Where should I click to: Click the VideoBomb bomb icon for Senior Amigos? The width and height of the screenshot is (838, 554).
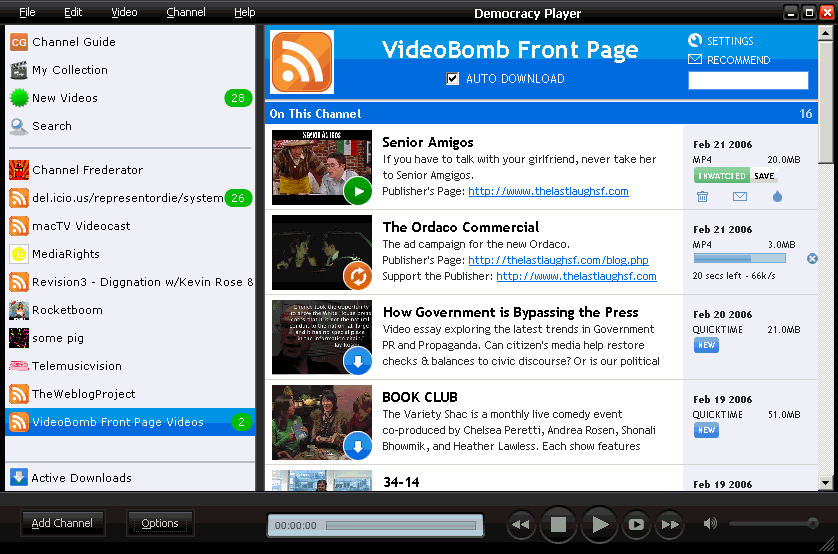click(x=777, y=197)
